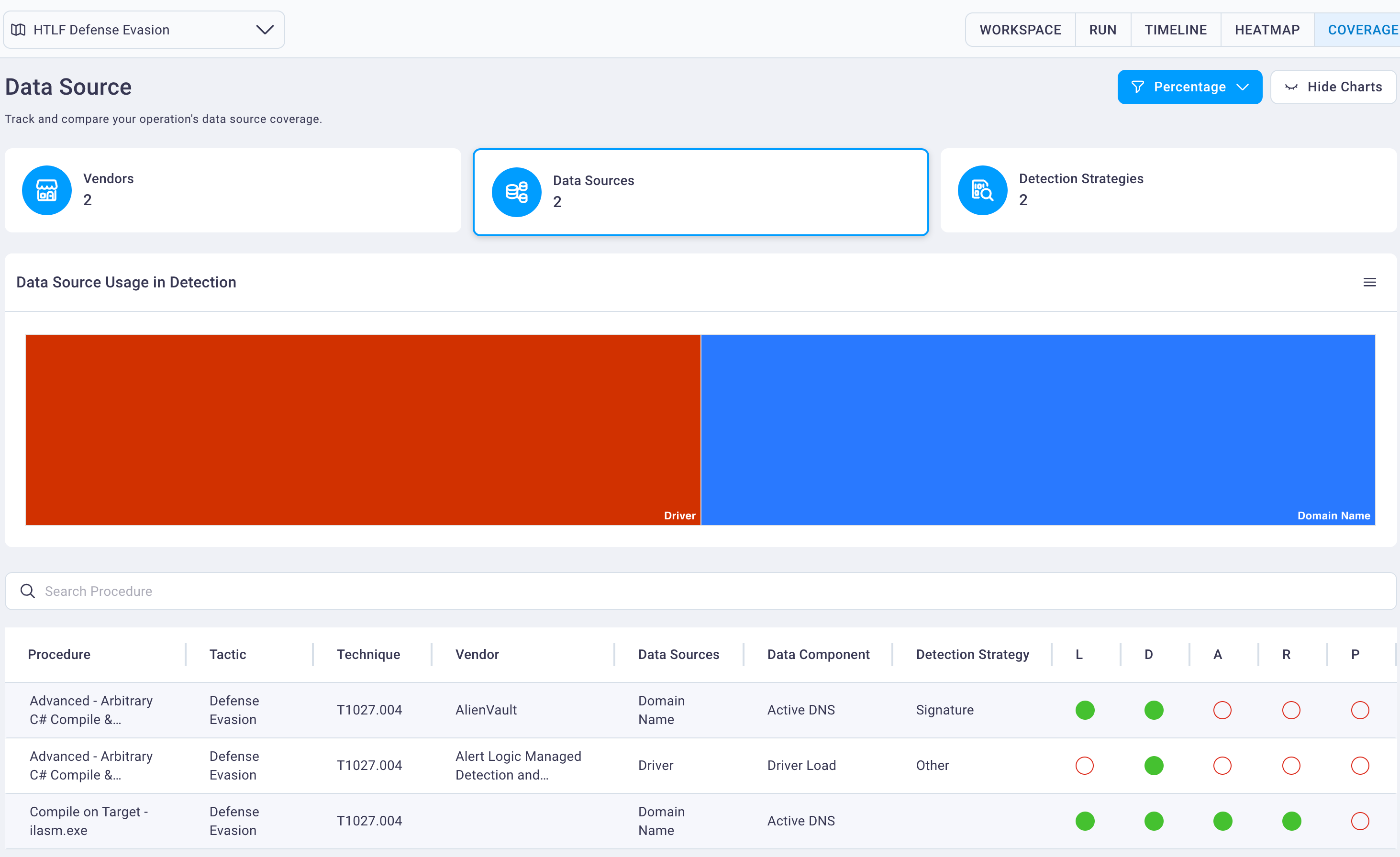Switch to the WORKSPACE tab
This screenshot has width=1400, height=857.
coord(1020,30)
